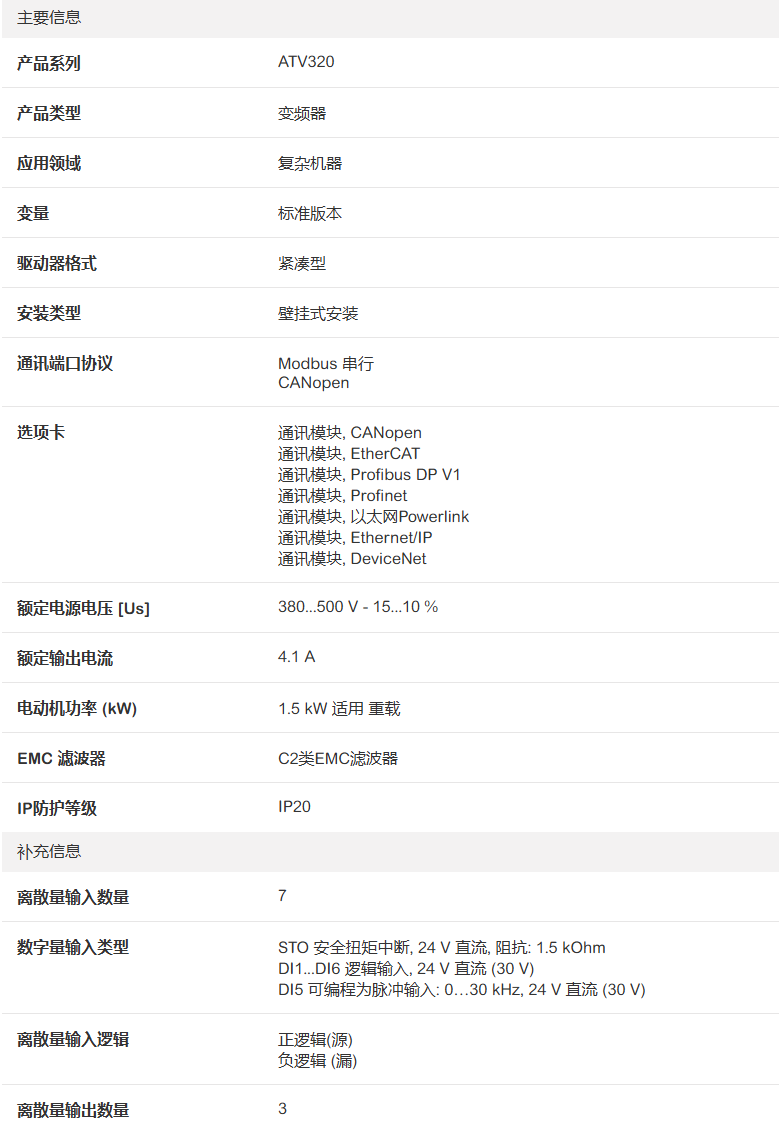Viewport: 779px width, 1132px height.
Task: Click the 通讯模块, DeviceNet entry
Action: click(352, 559)
